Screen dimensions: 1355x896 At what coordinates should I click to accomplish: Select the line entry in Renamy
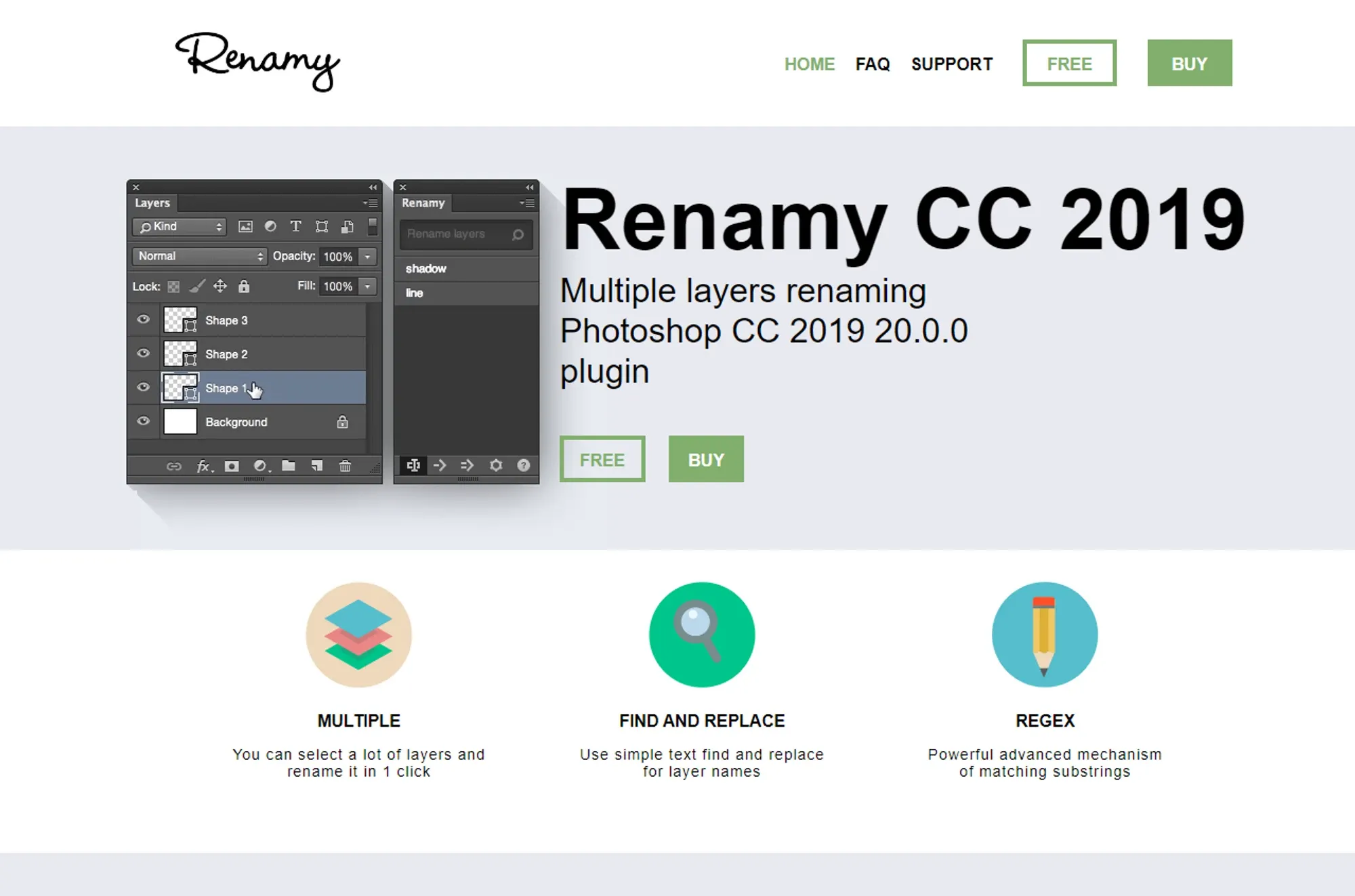point(466,293)
